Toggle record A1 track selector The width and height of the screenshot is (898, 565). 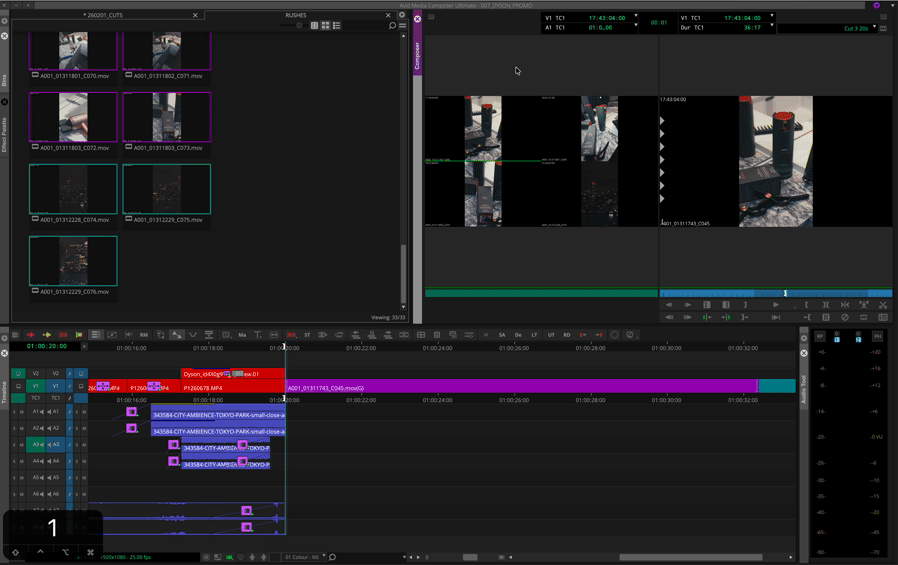[56, 411]
